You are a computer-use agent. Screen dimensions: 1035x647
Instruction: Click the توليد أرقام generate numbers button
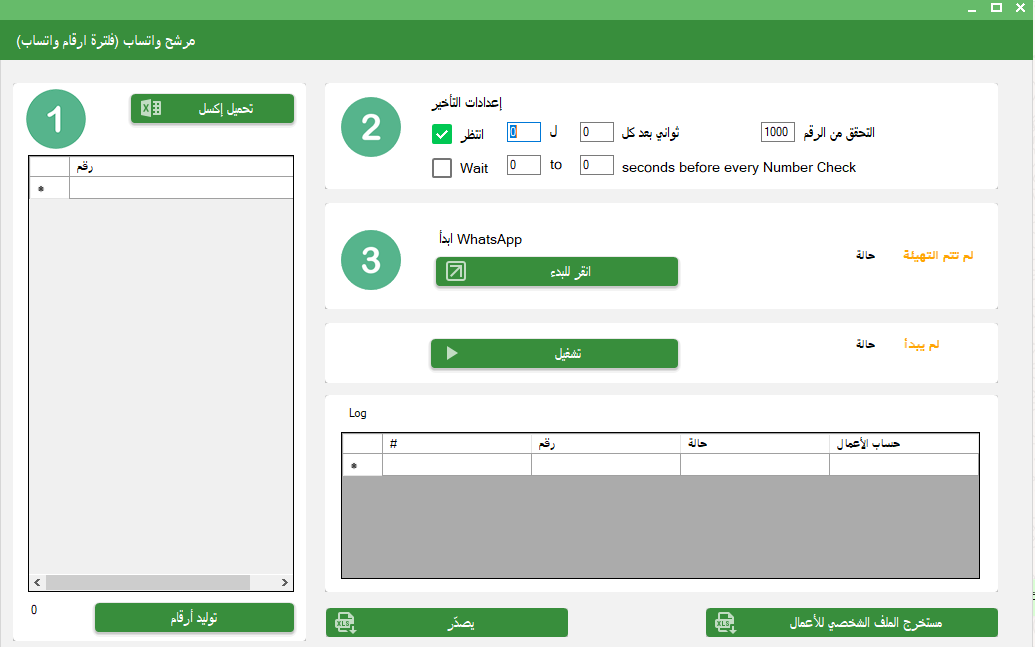194,618
